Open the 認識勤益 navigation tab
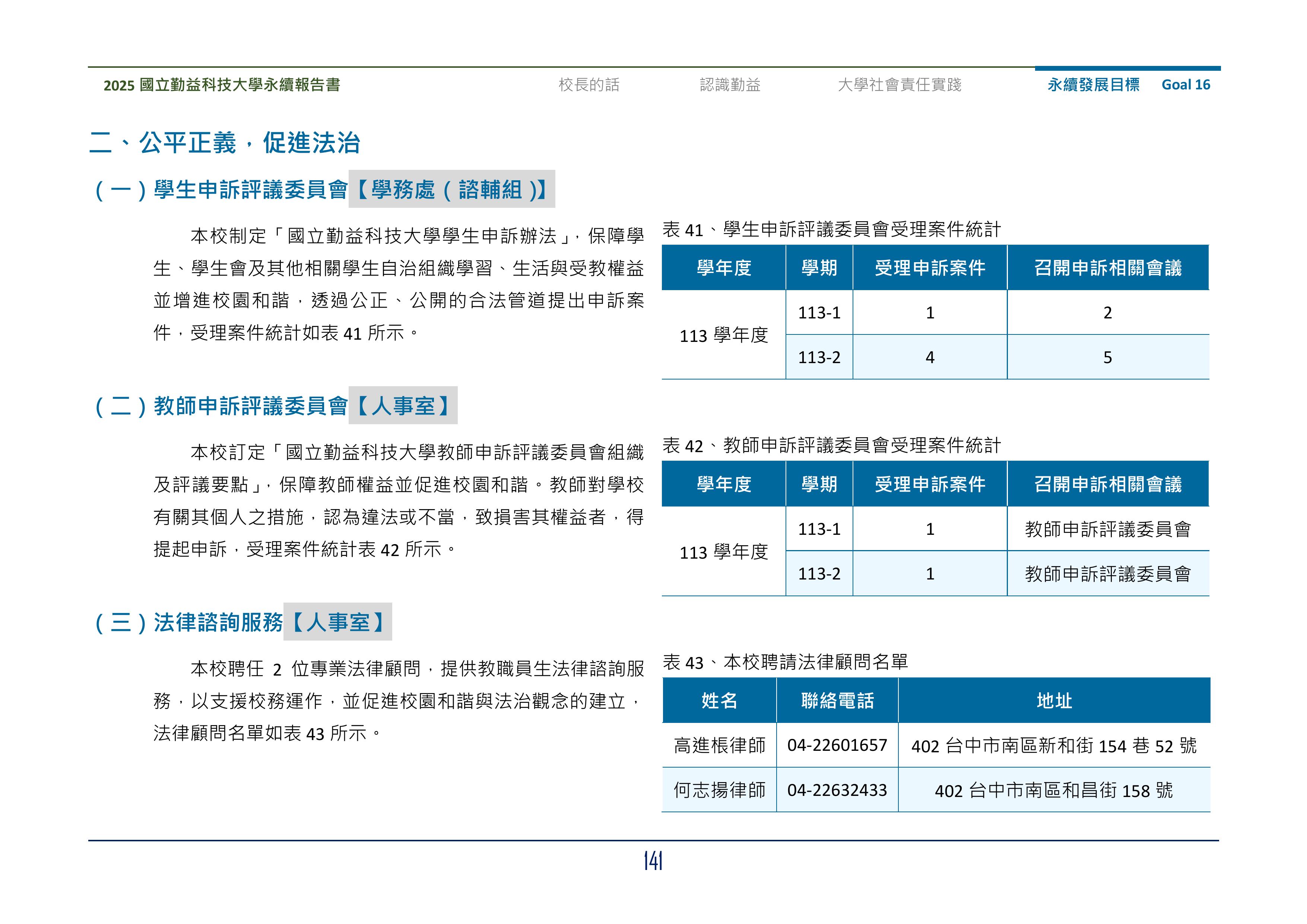 click(730, 85)
